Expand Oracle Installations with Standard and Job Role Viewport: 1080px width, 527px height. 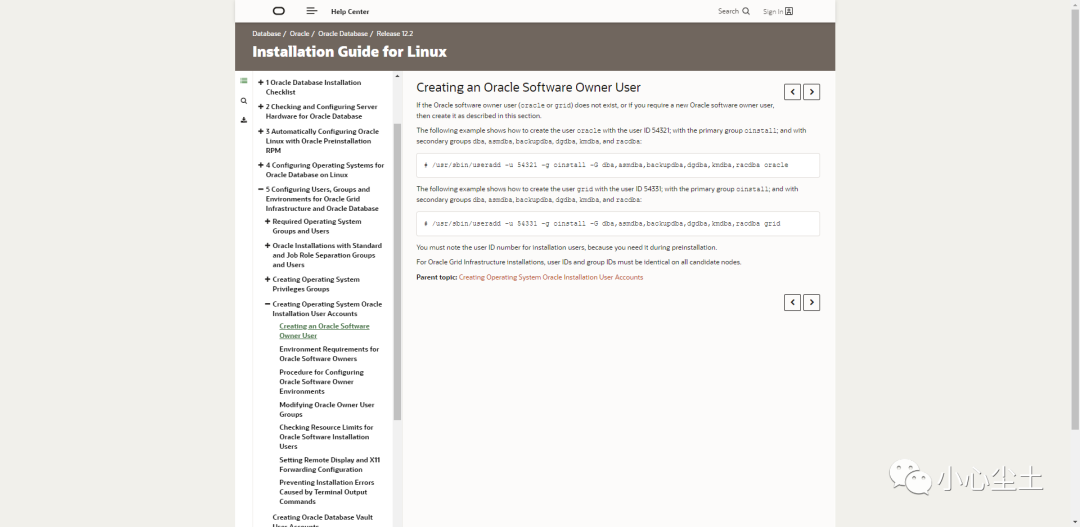[268, 246]
